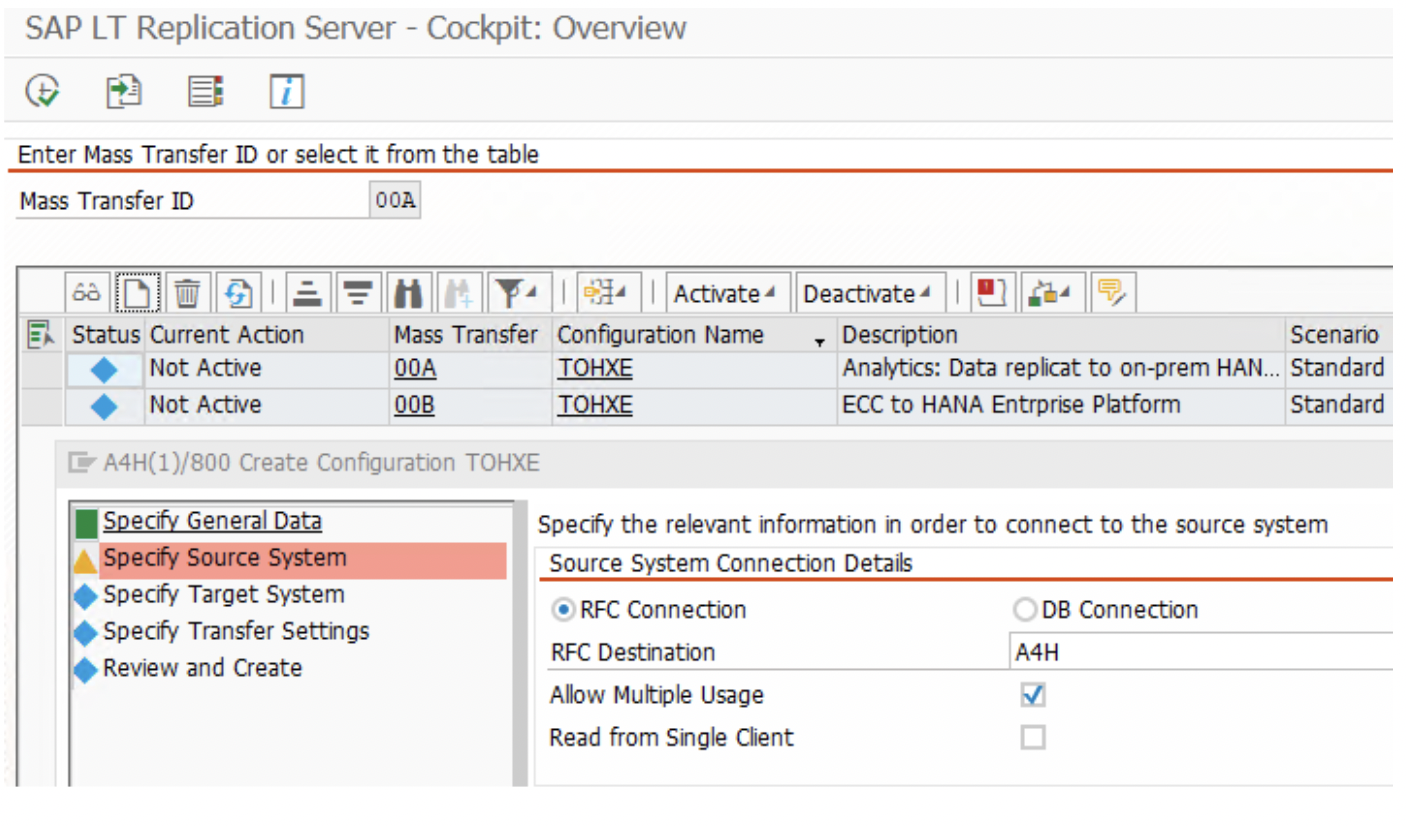This screenshot has width=1406, height=826.
Task: Open the Mass Transfer link 00A
Action: 414,369
